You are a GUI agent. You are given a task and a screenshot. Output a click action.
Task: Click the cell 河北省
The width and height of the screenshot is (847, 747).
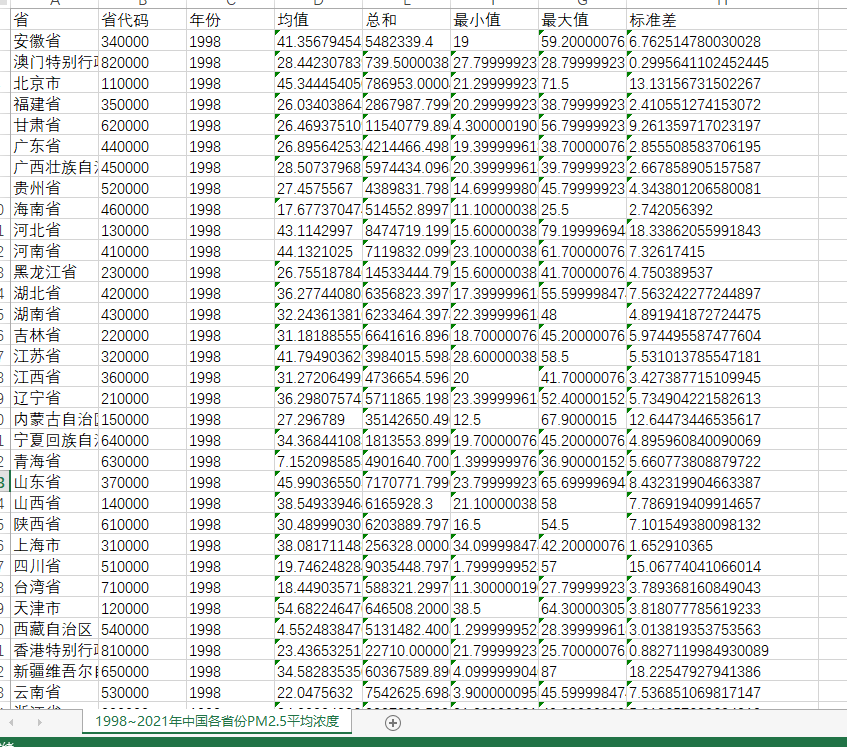click(55, 231)
